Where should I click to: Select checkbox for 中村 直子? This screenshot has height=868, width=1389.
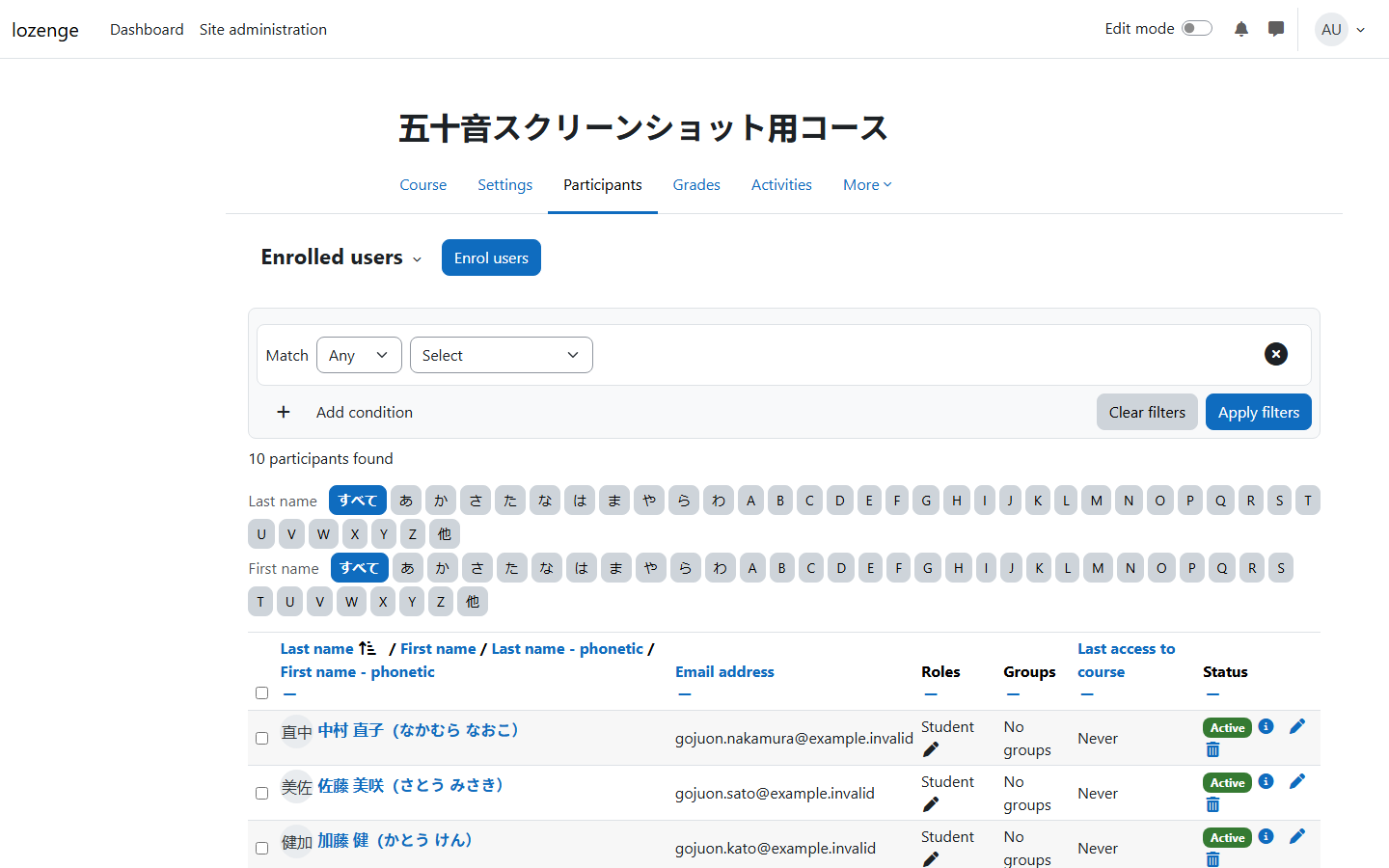pyautogui.click(x=261, y=738)
